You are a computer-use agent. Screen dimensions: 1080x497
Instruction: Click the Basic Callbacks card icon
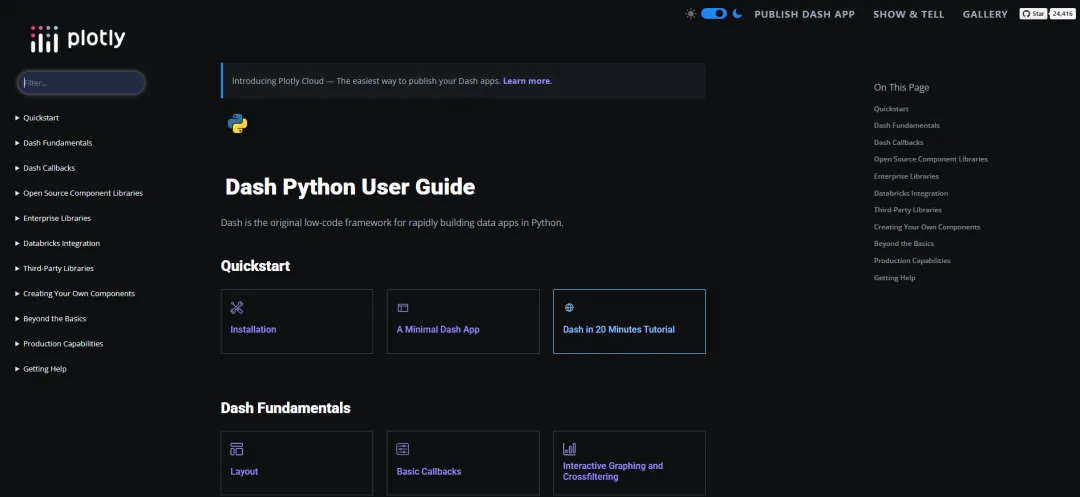[x=403, y=449]
